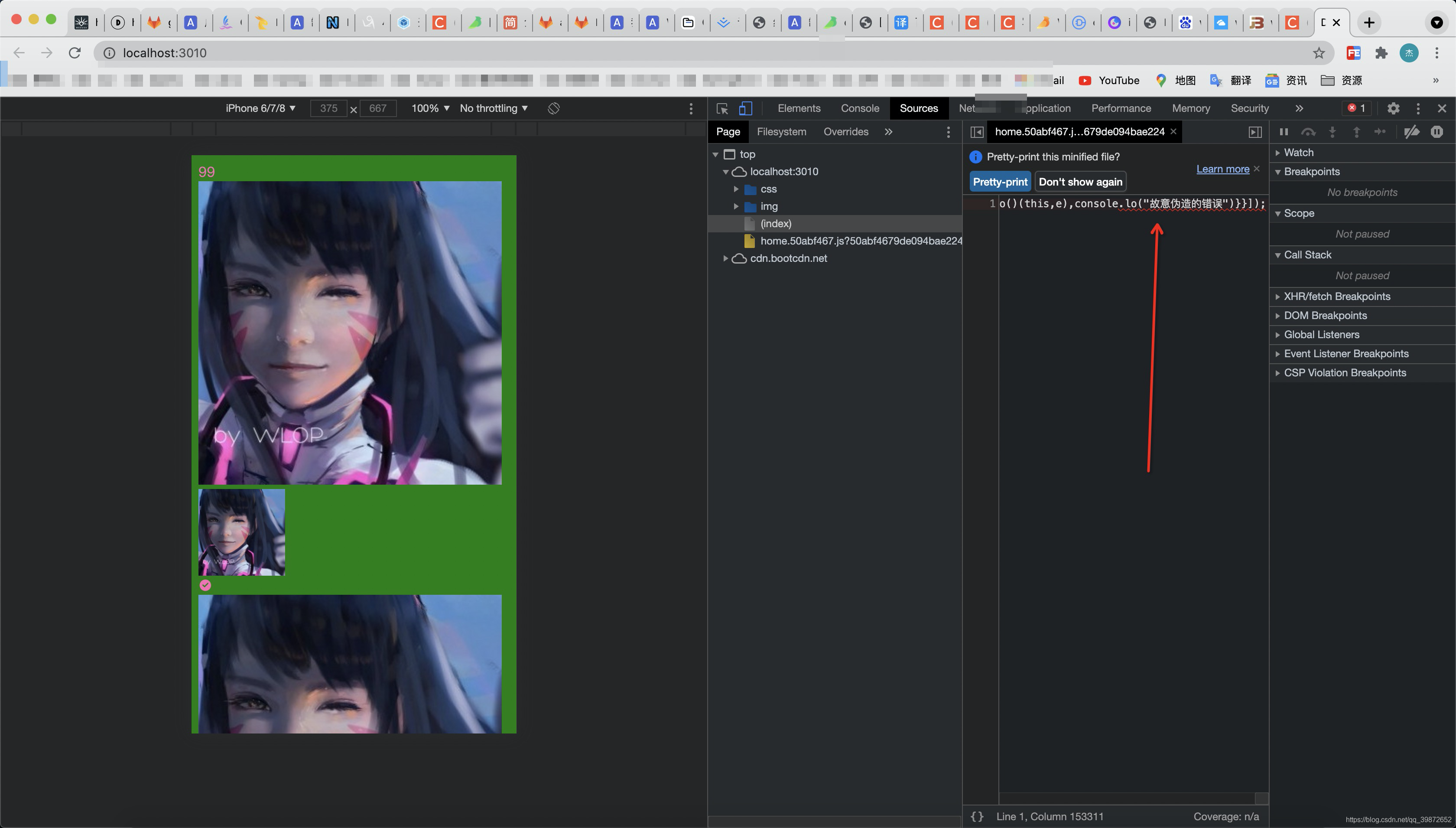
Task: Open the 100% zoom dropdown
Action: 430,108
